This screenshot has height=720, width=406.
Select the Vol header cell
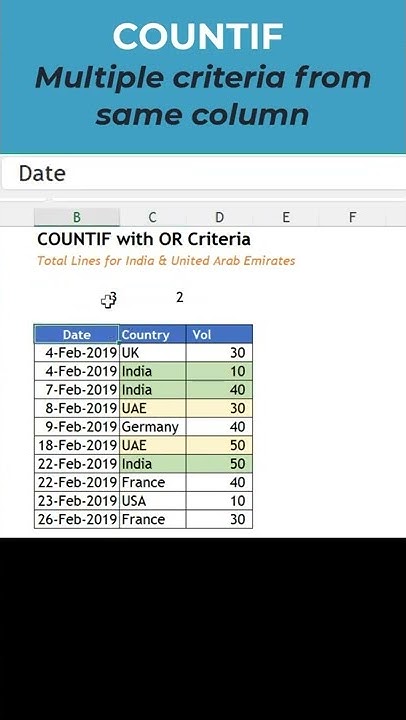point(220,334)
